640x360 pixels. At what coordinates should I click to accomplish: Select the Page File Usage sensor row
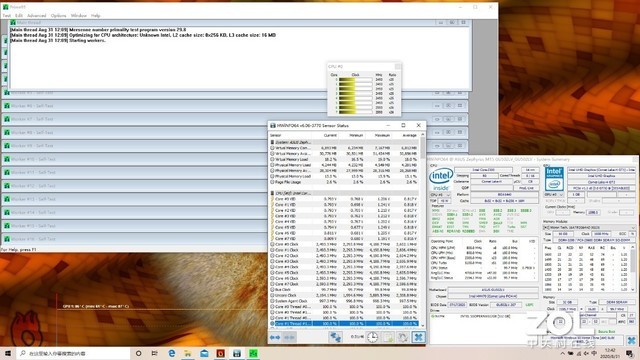click(x=344, y=182)
